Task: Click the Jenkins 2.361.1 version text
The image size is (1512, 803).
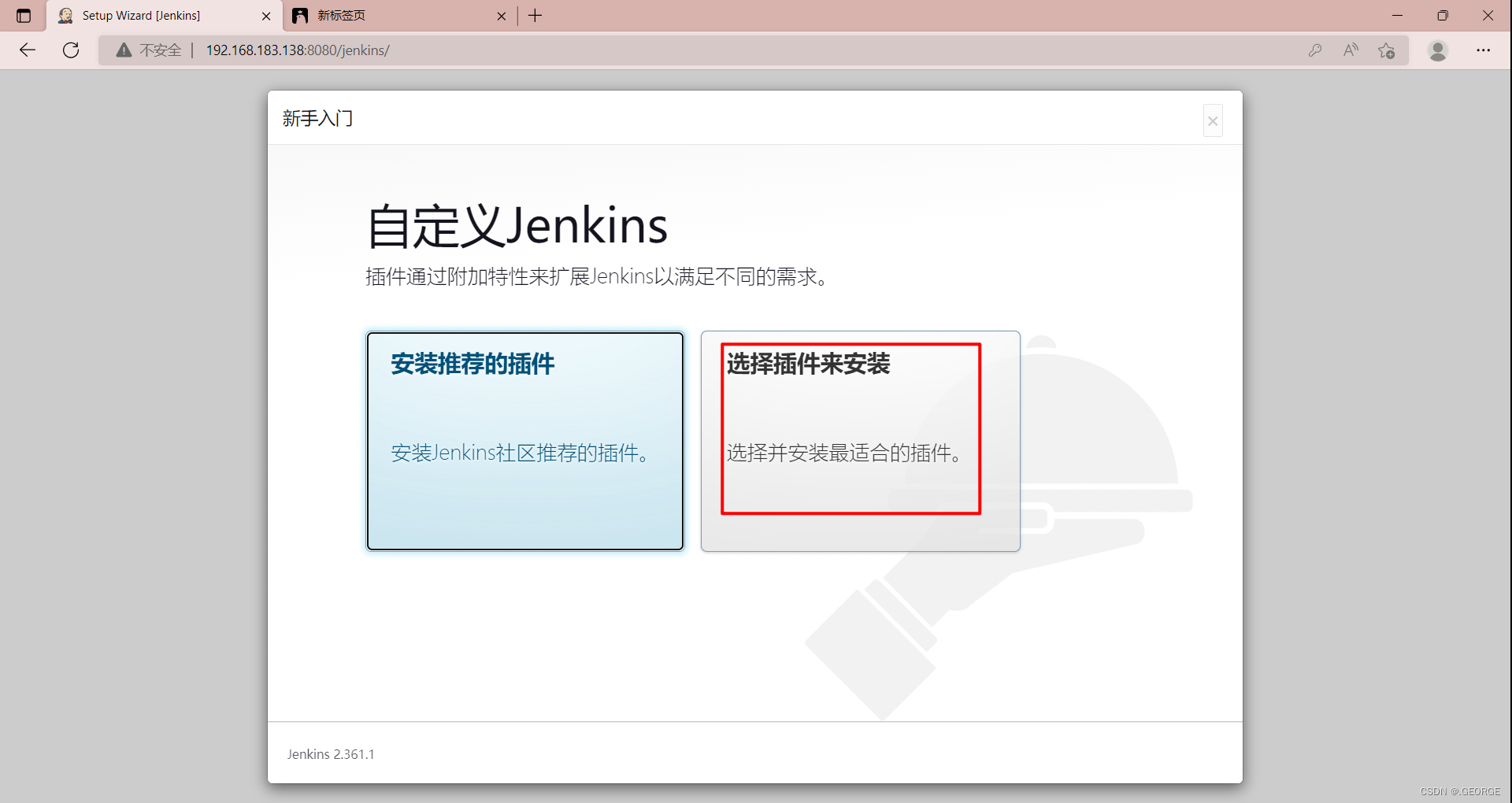Action: point(331,754)
